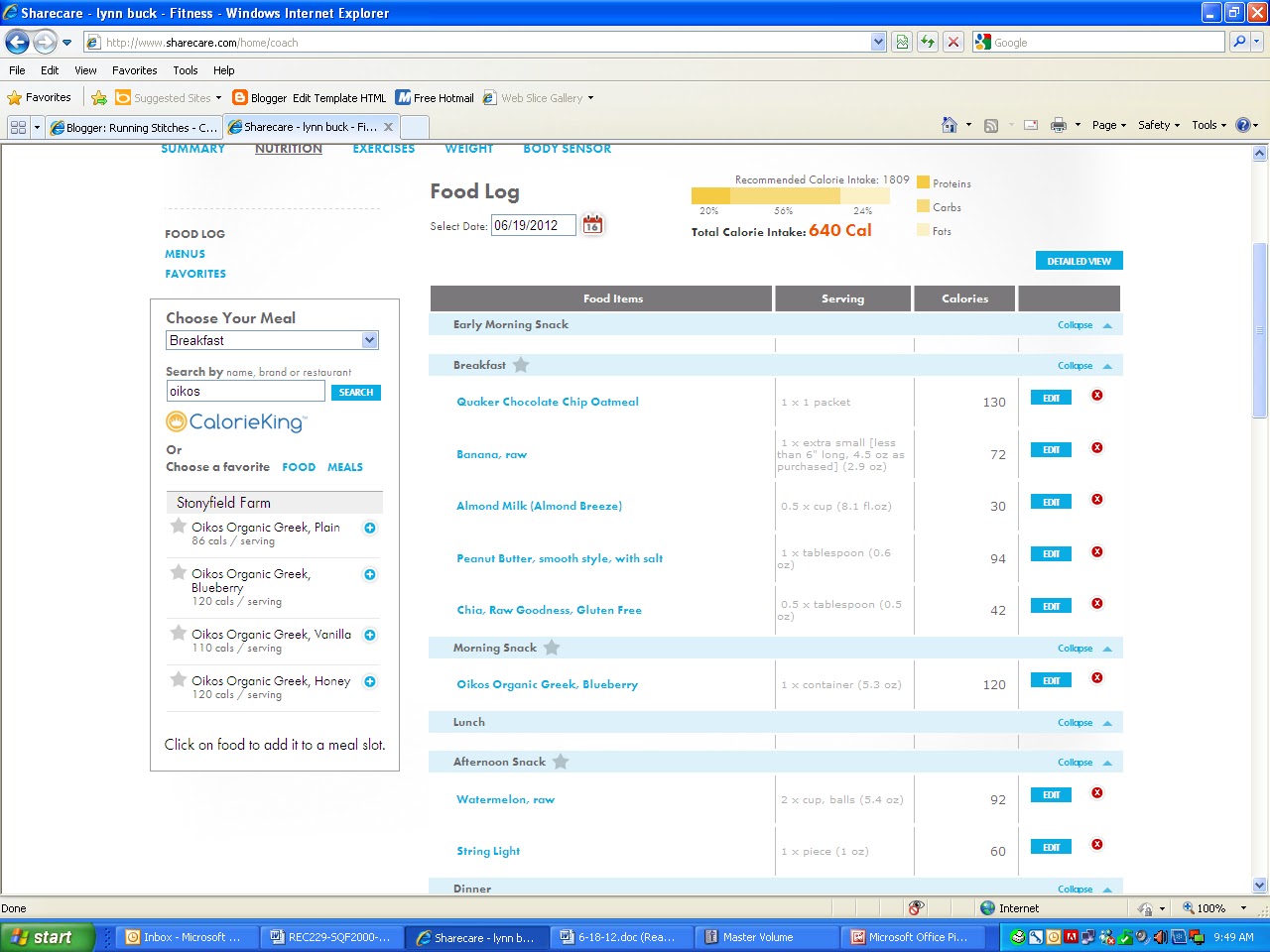Star Oikos Organic Greek, Honey as favorite
The image size is (1270, 952).
[179, 679]
